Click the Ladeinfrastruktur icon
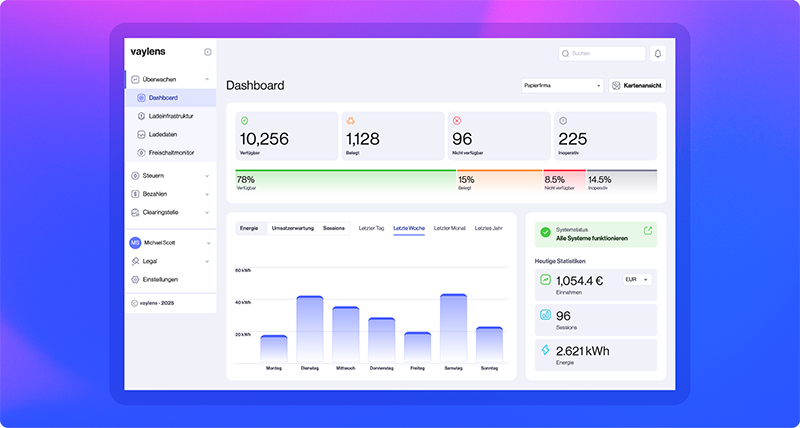The width and height of the screenshot is (800, 428). [x=141, y=116]
